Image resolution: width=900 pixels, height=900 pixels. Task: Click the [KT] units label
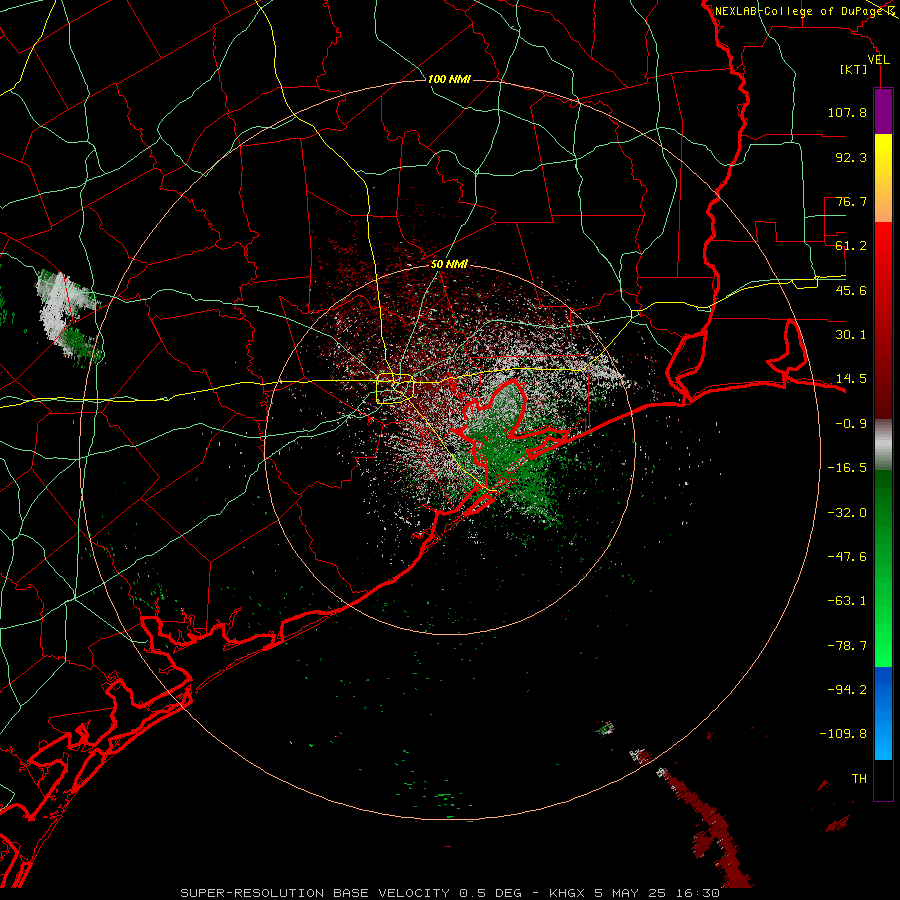pyautogui.click(x=854, y=69)
